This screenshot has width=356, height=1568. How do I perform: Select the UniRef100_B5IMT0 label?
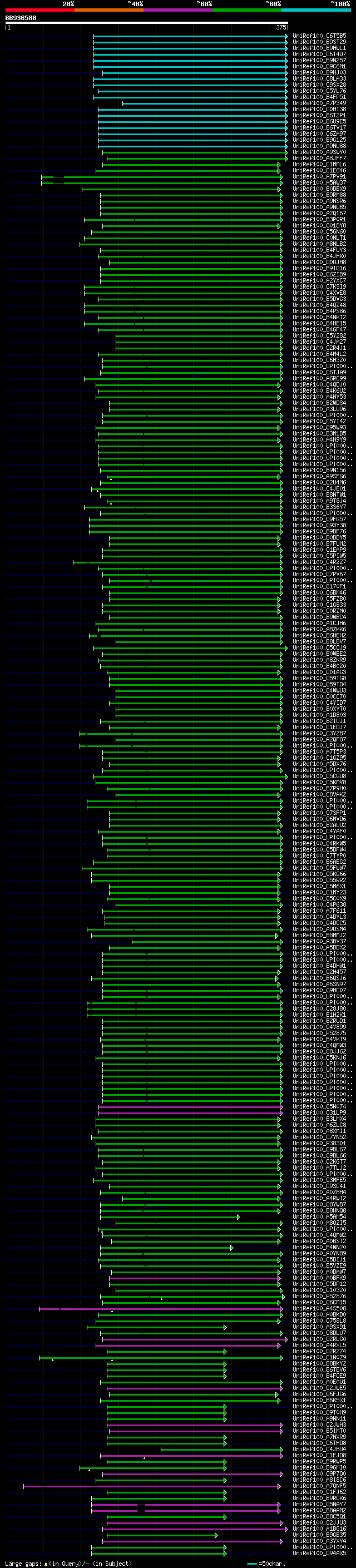click(319, 1431)
